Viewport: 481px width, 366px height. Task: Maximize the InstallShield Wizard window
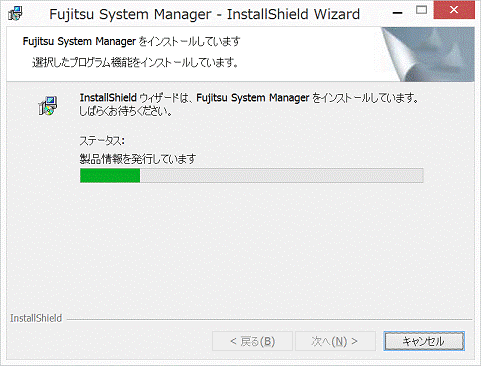point(422,10)
